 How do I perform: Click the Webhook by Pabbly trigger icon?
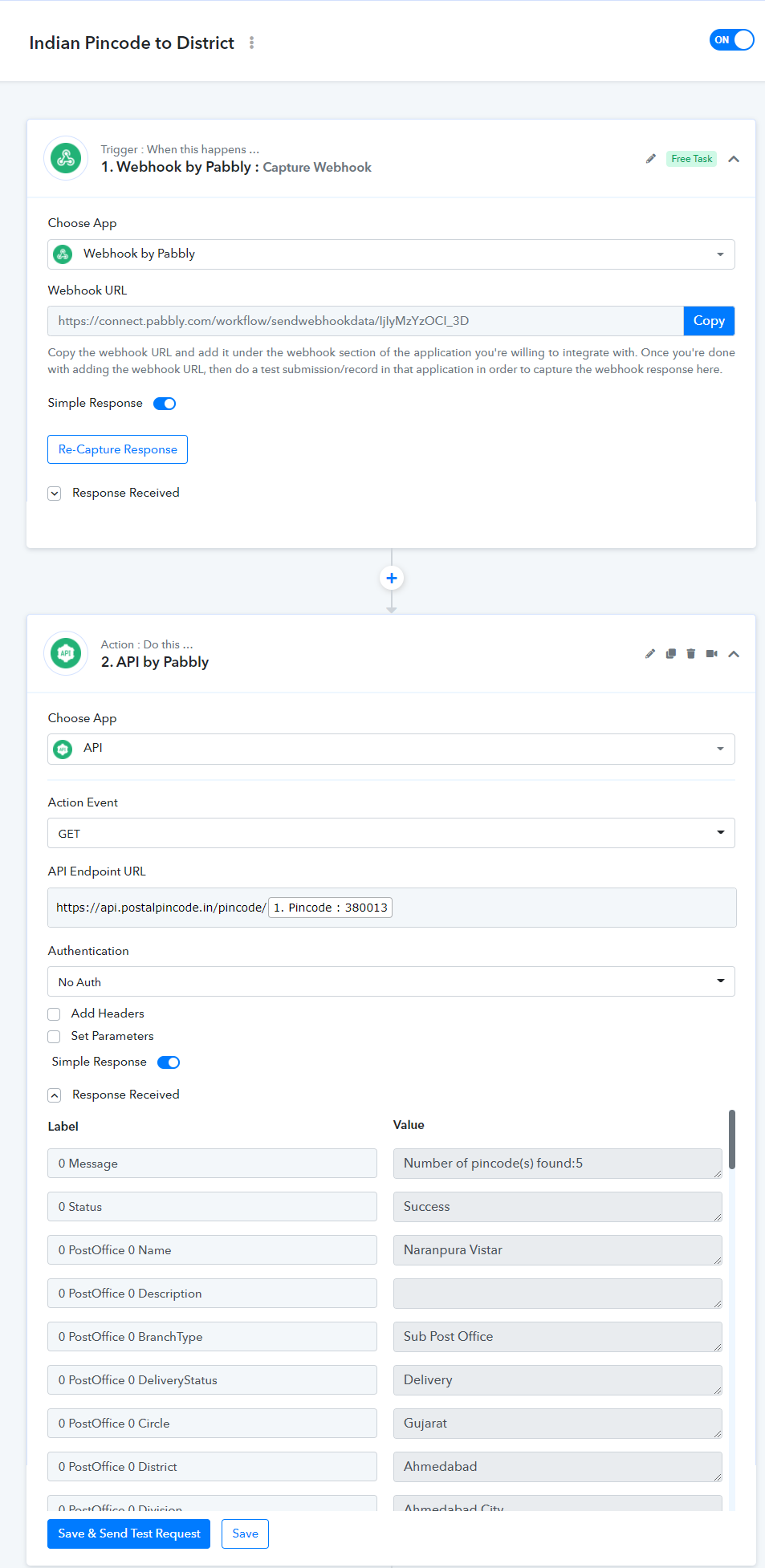[x=66, y=158]
